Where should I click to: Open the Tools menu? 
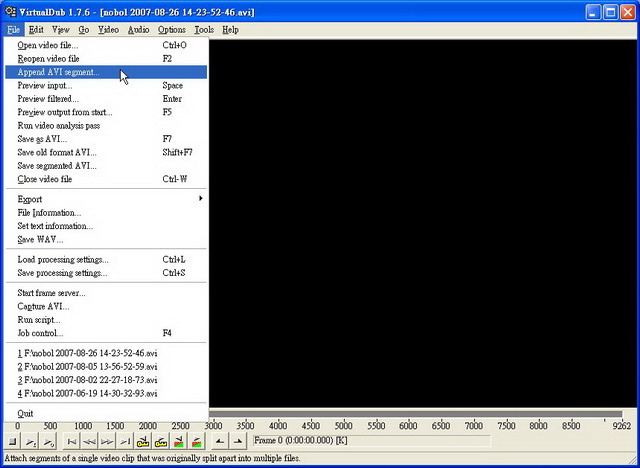point(204,30)
